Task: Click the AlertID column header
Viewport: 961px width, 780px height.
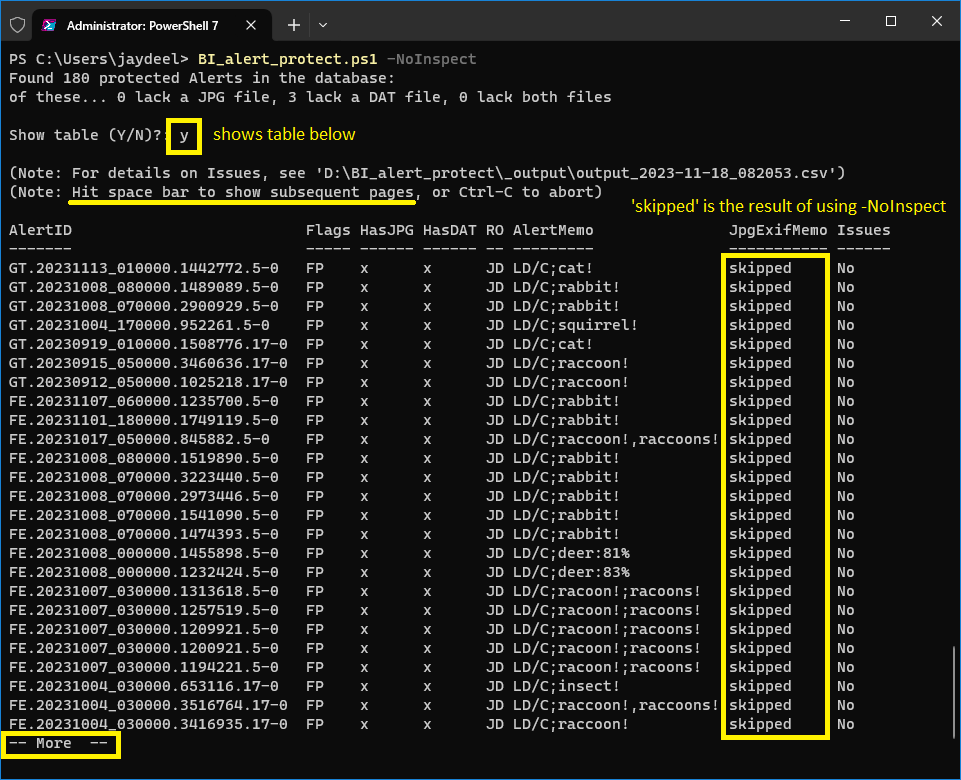Action: [40, 230]
